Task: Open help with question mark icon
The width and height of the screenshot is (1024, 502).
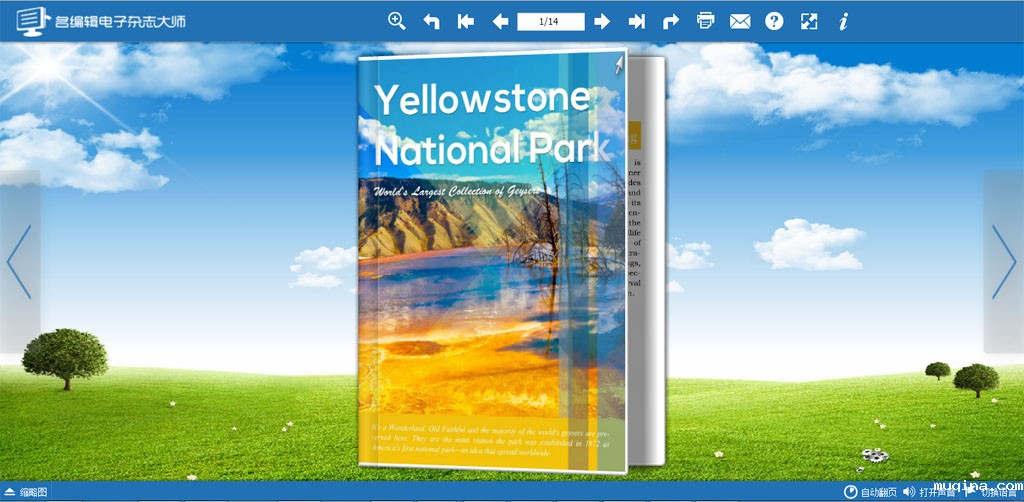Action: pos(774,21)
